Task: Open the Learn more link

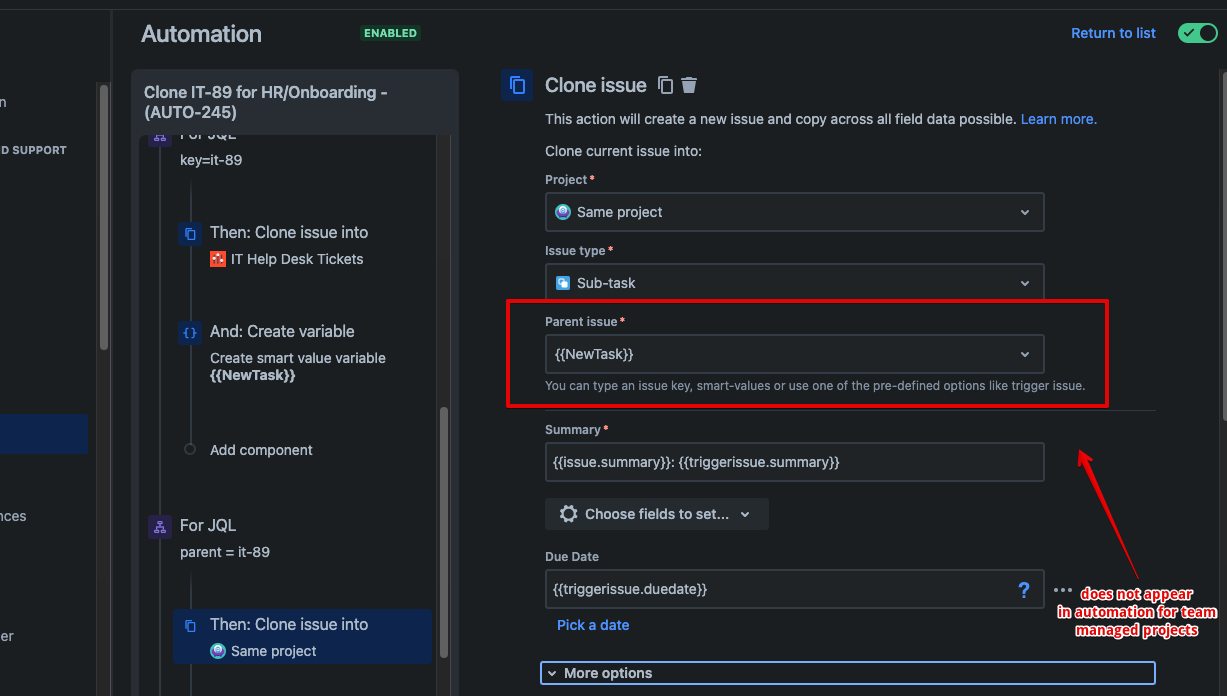Action: 1058,119
